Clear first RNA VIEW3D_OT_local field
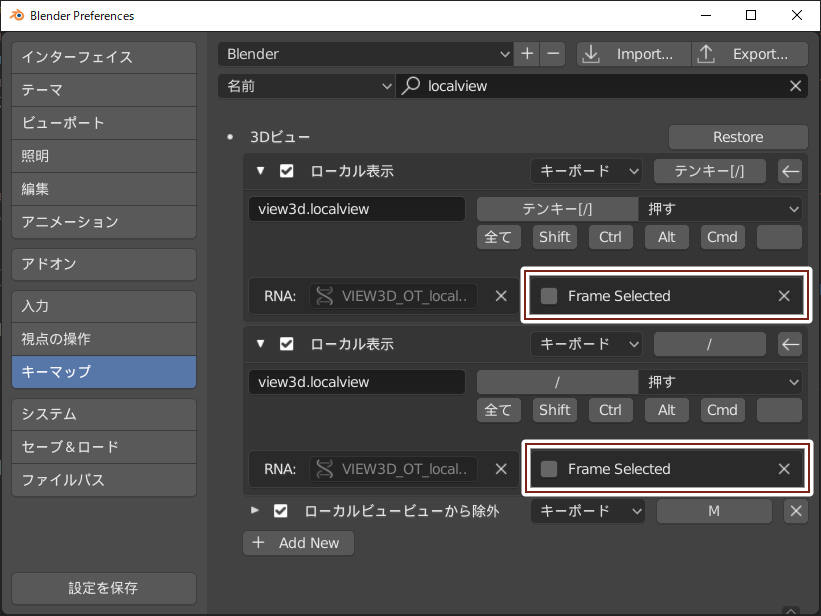Image resolution: width=821 pixels, height=616 pixels. coord(501,296)
